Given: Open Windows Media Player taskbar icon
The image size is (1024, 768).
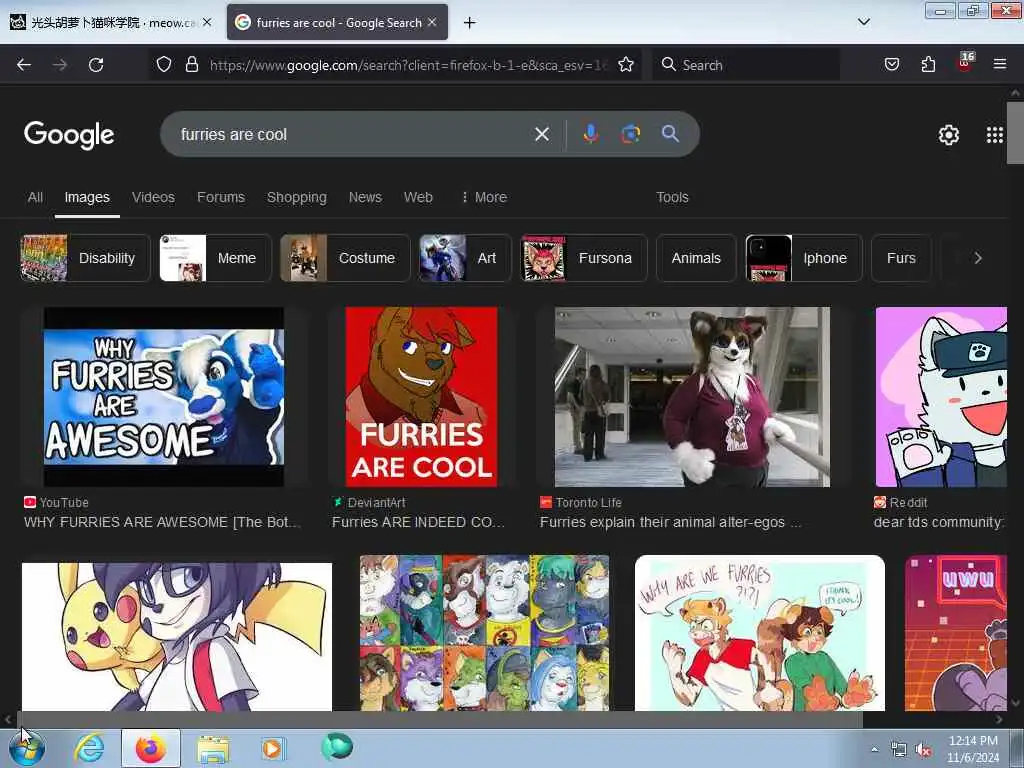Looking at the screenshot, I should (272, 748).
